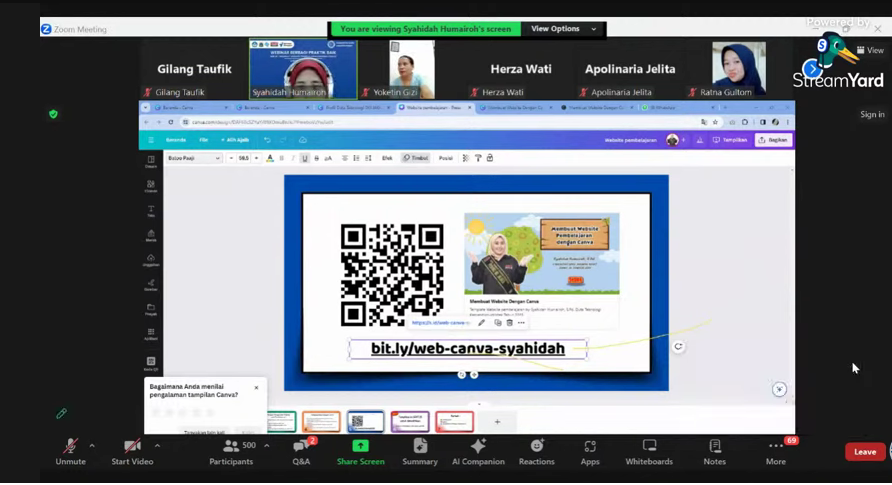Image resolution: width=892 pixels, height=485 pixels.
Task: Open the Q&A panel
Action: coord(302,452)
